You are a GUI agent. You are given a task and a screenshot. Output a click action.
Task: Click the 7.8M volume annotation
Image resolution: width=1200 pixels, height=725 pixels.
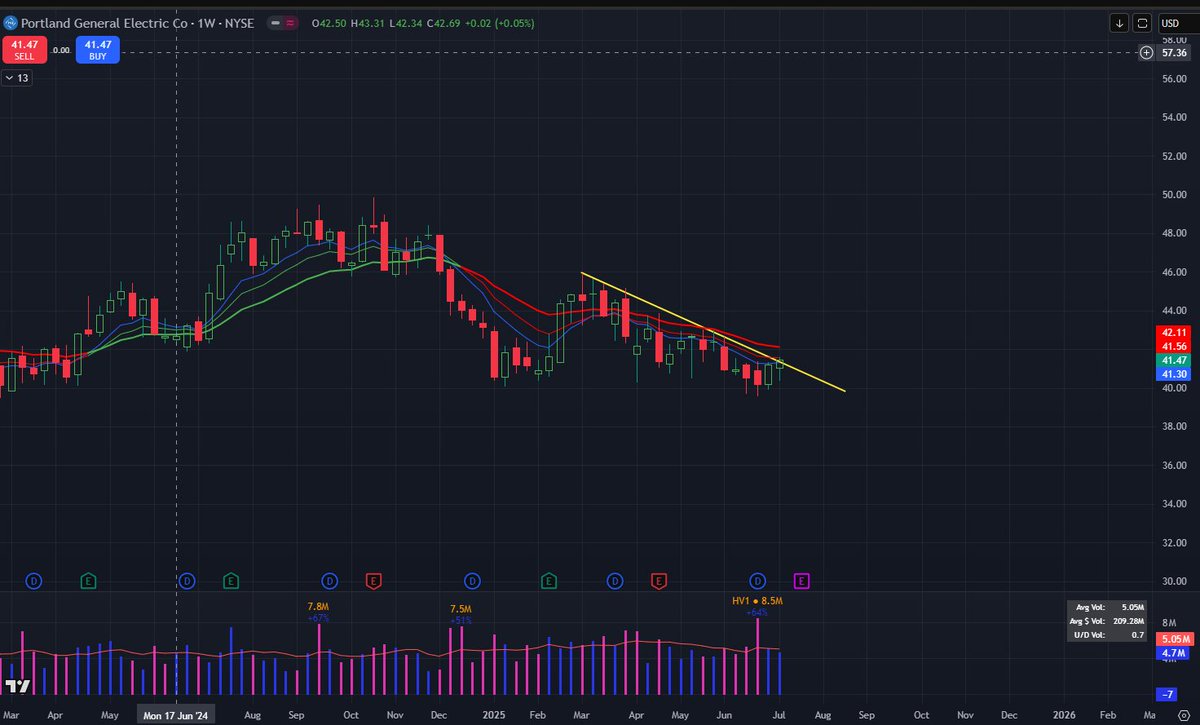click(318, 607)
